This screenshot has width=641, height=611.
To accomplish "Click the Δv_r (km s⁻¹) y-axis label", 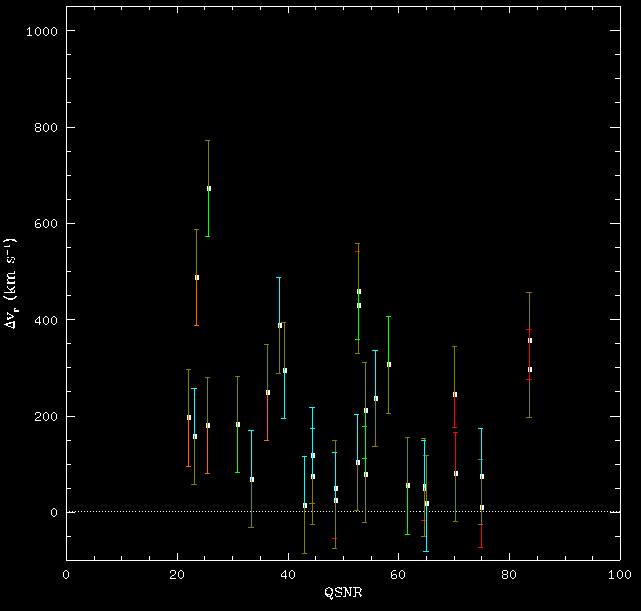I will pyautogui.click(x=10, y=284).
